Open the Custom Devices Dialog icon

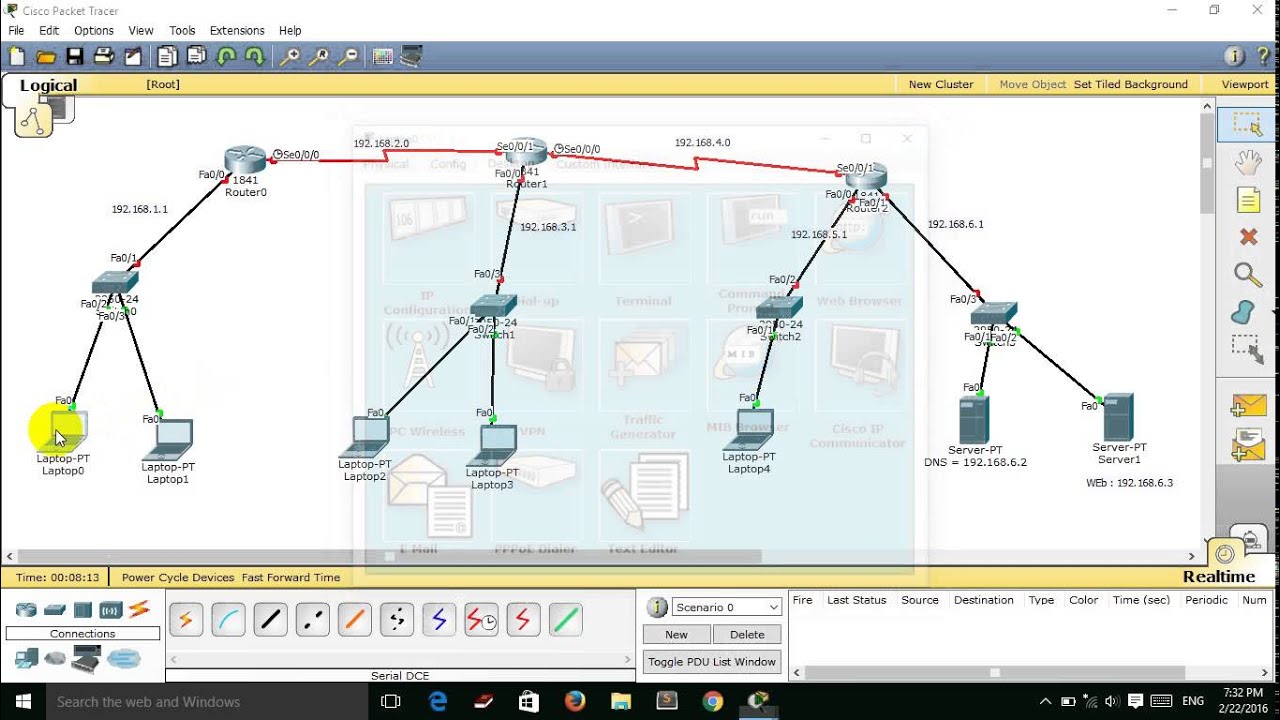click(411, 57)
